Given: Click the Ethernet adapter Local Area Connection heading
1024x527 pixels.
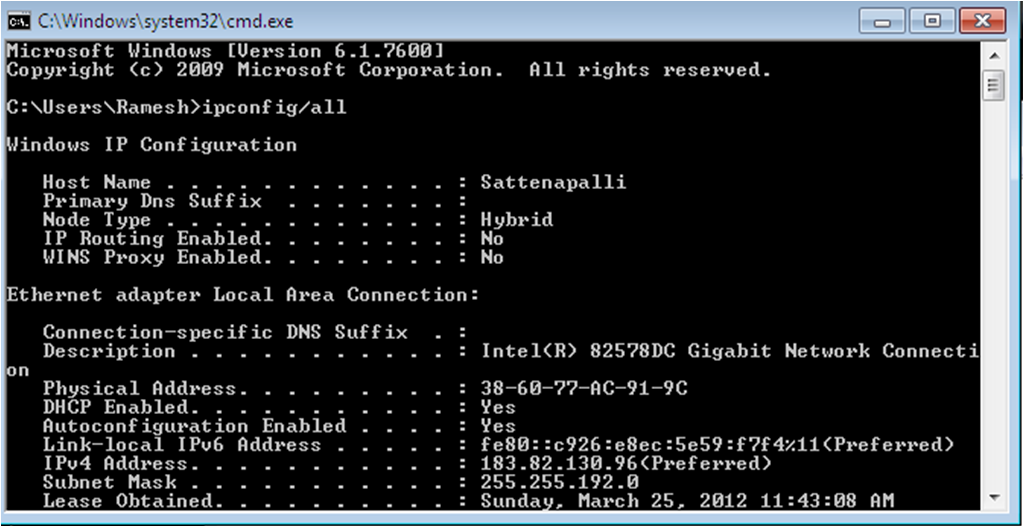Looking at the screenshot, I should [242, 295].
